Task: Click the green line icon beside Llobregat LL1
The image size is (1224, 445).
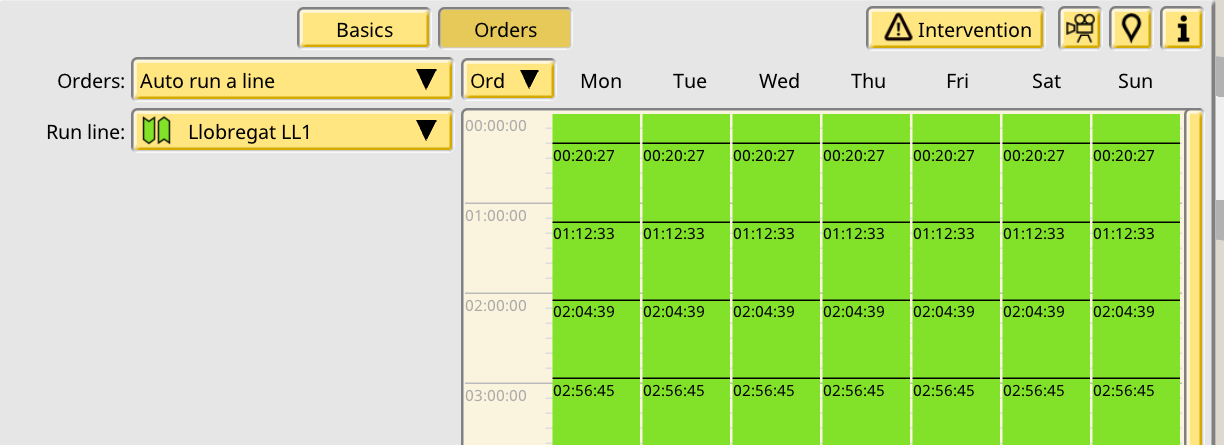Action: (x=155, y=130)
